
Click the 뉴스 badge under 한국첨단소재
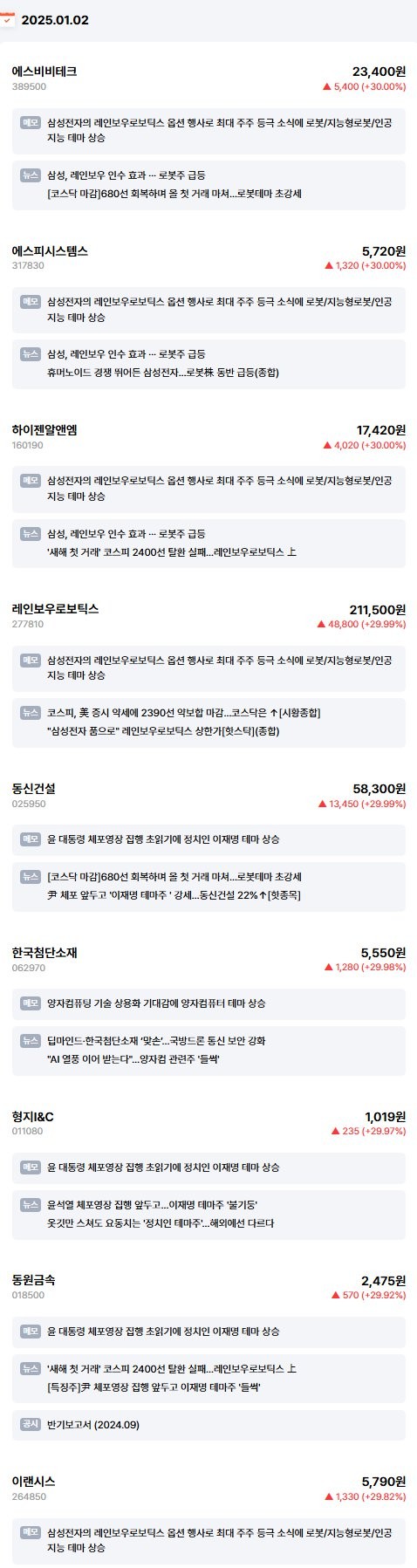(x=31, y=1041)
